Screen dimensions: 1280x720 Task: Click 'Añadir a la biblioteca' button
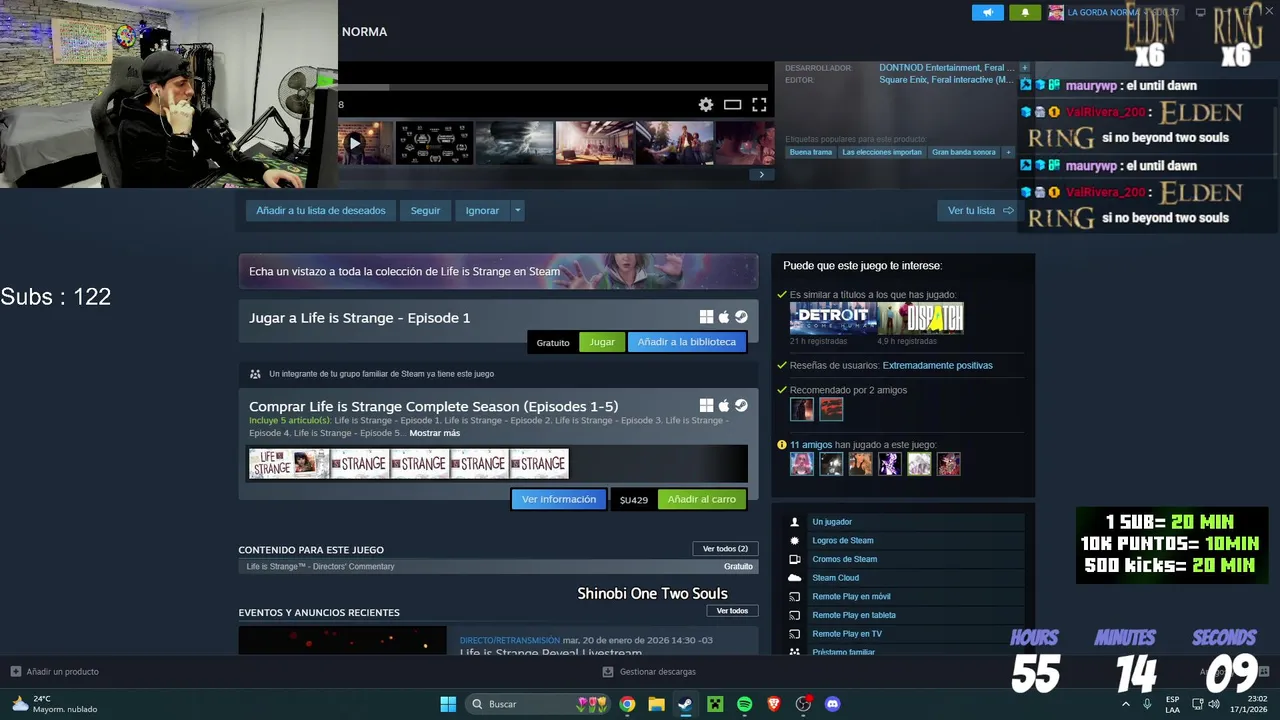click(686, 342)
